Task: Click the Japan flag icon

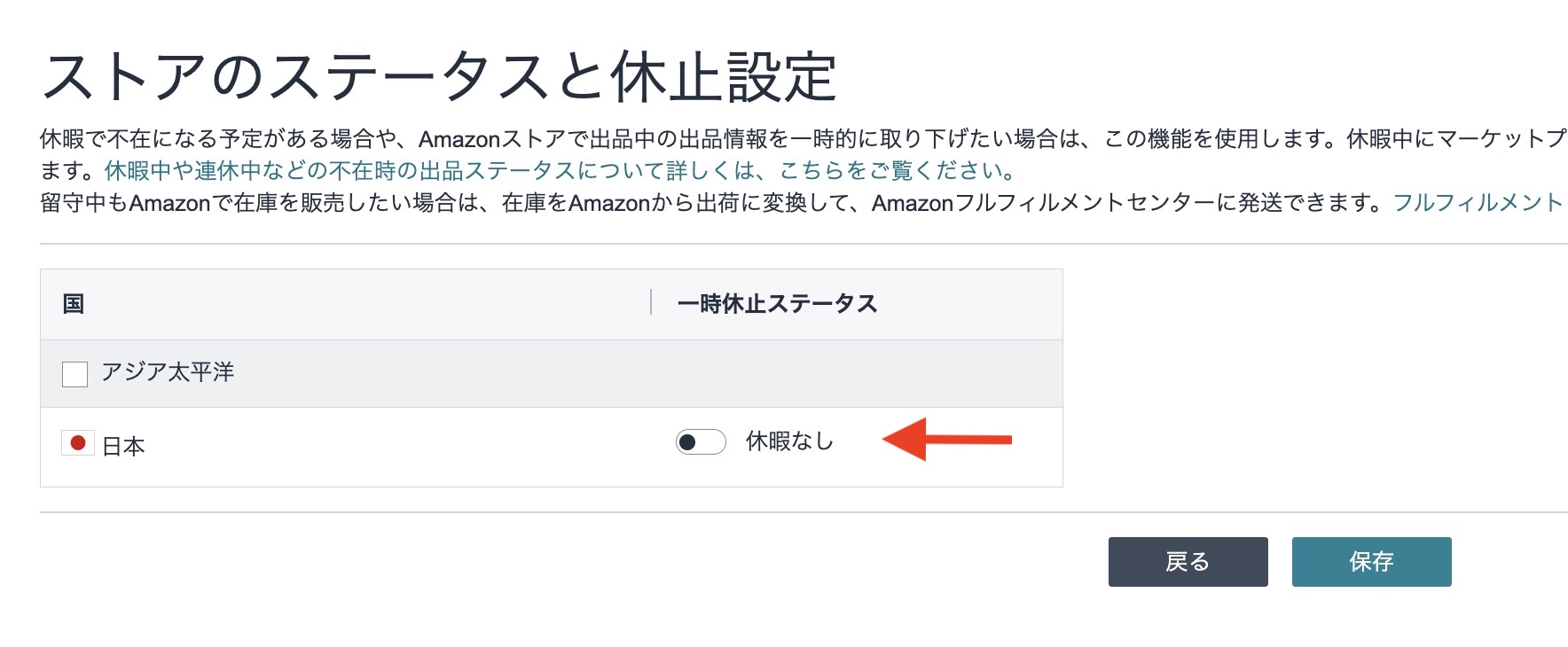Action: (x=77, y=442)
